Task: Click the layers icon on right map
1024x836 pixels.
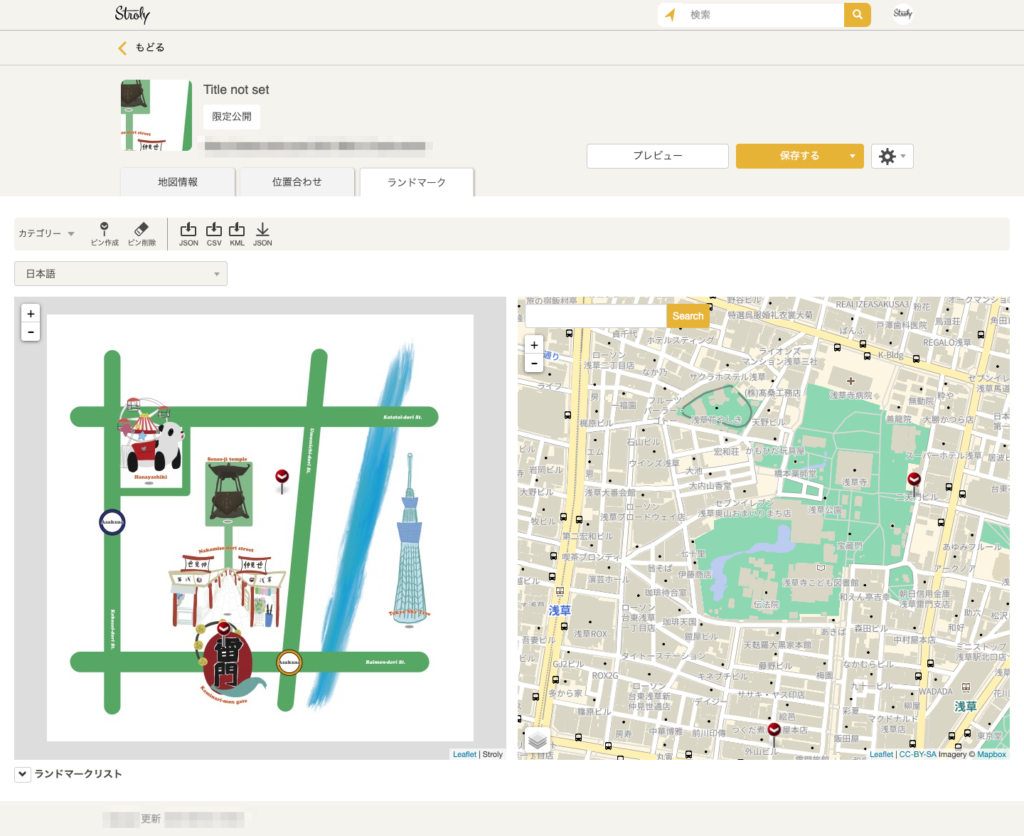Action: (x=538, y=740)
